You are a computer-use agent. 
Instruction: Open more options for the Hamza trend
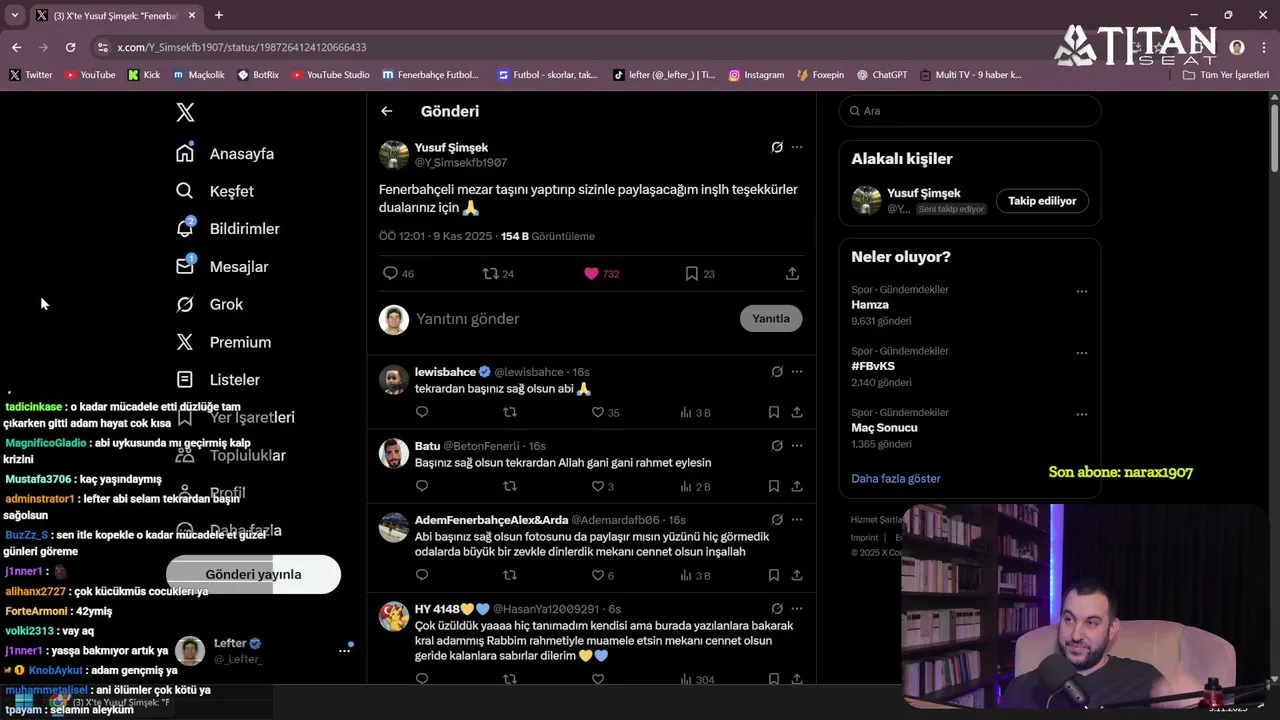pyautogui.click(x=1081, y=292)
